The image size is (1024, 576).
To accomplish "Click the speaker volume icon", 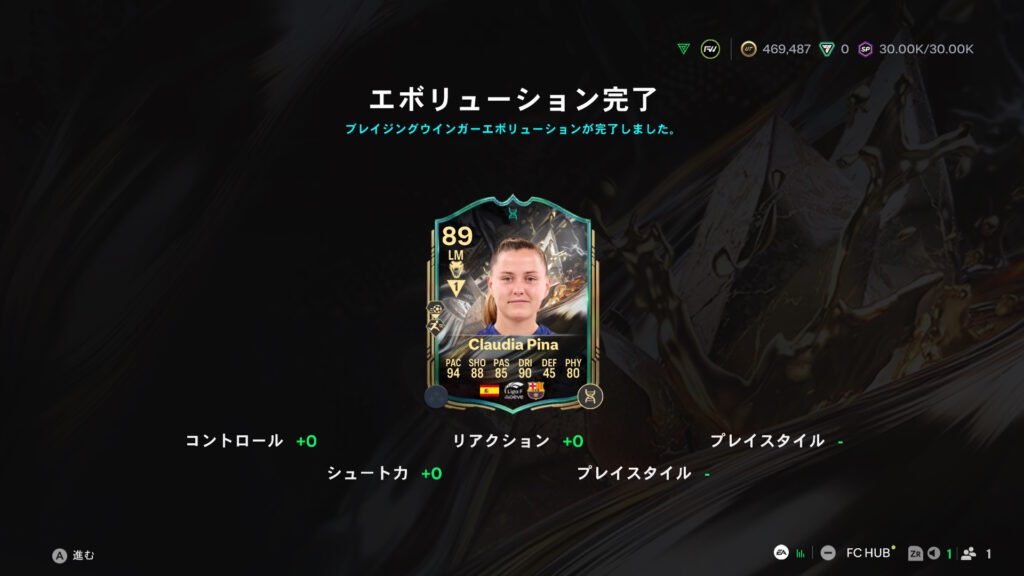I will click(934, 553).
